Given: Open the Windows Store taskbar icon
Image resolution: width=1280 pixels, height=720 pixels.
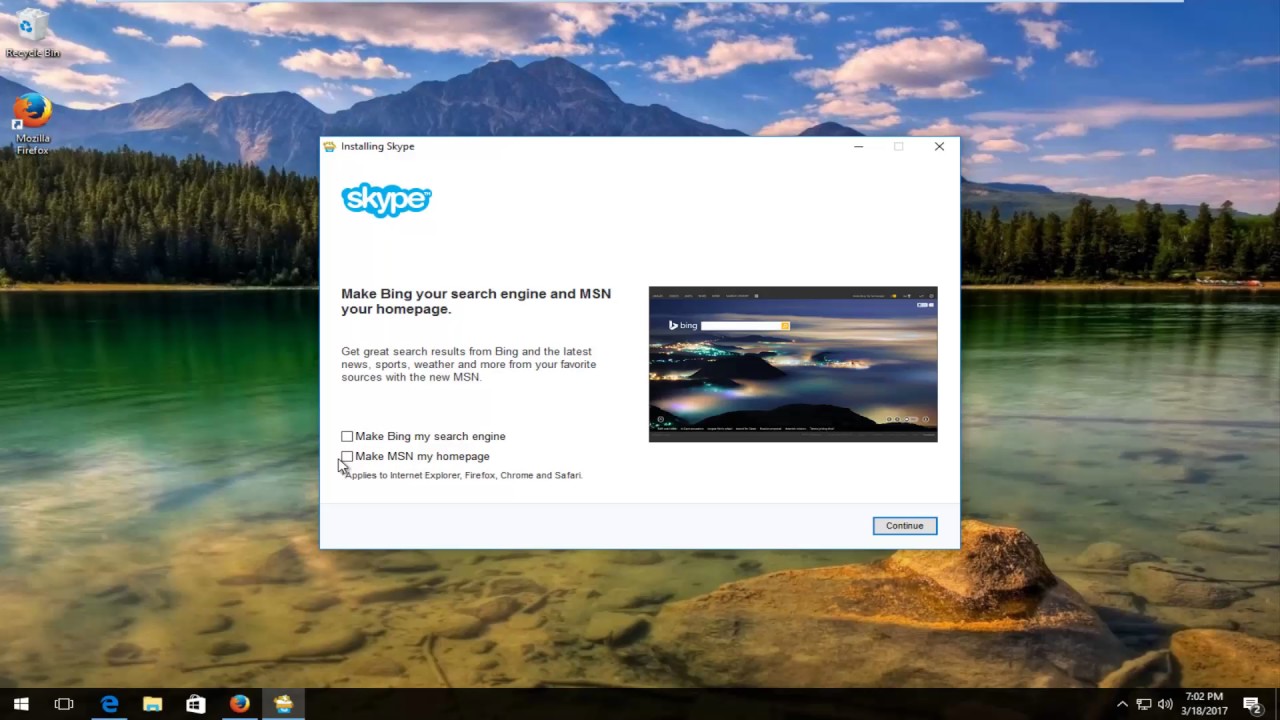Looking at the screenshot, I should point(196,704).
